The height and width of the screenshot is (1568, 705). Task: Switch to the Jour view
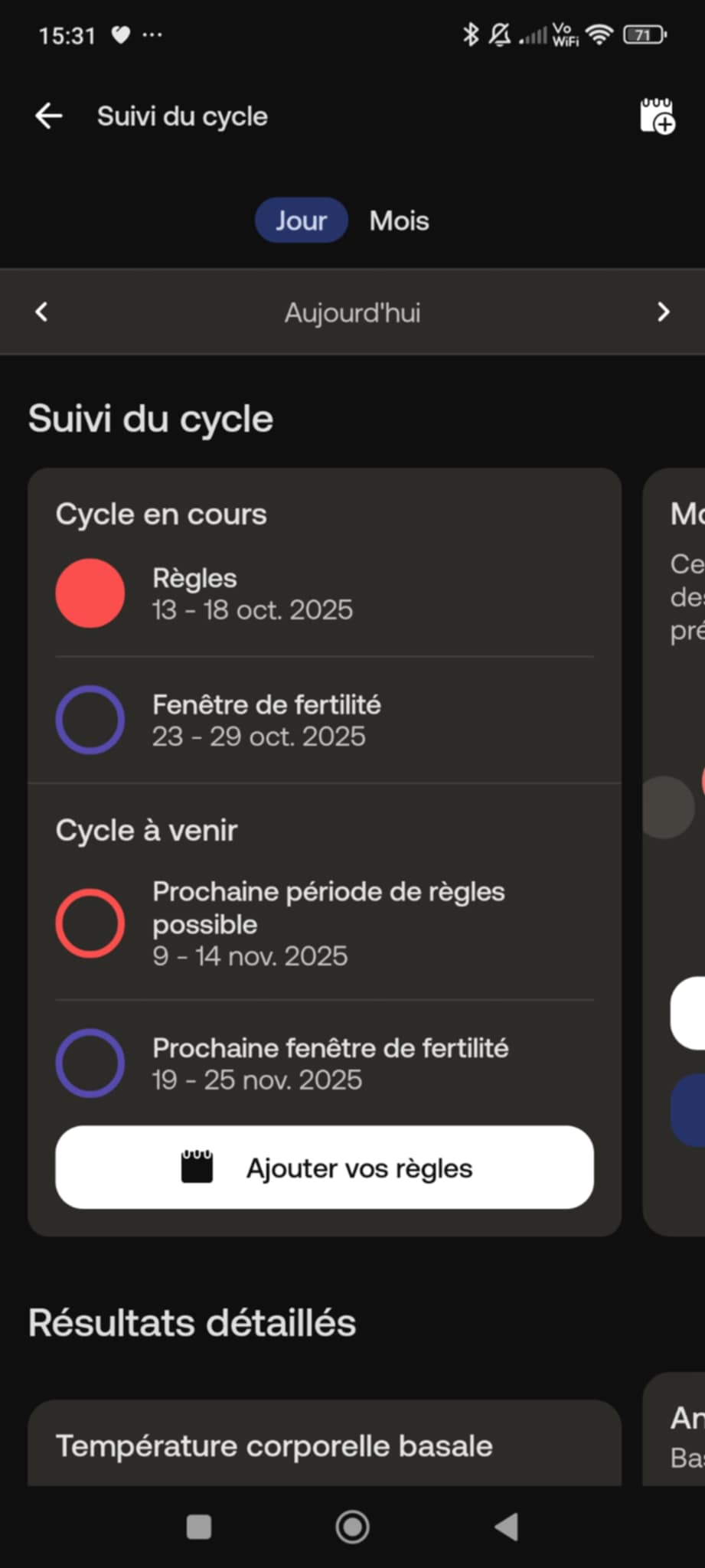301,220
